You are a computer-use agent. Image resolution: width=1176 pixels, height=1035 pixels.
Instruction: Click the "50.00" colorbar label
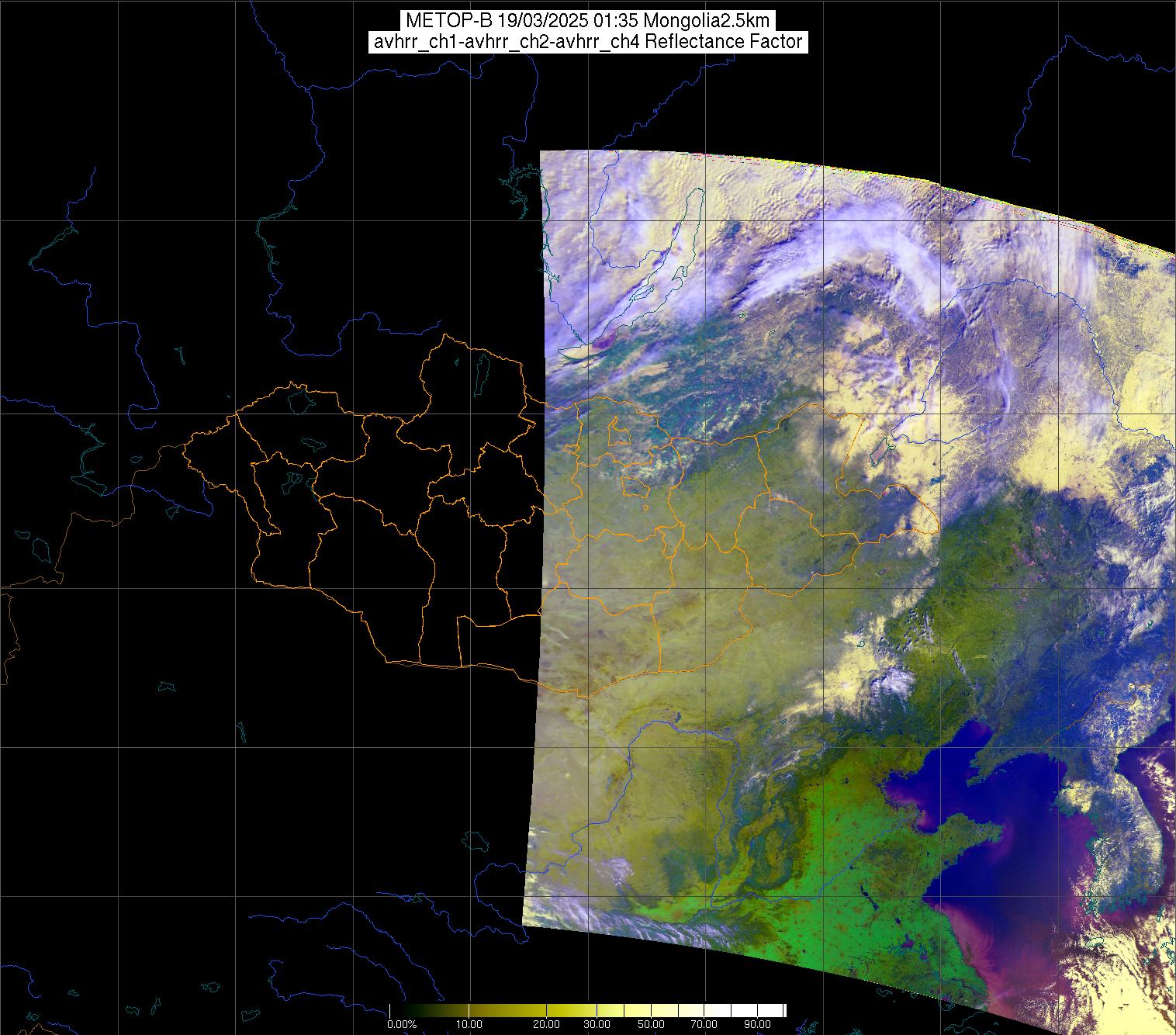tap(651, 1024)
